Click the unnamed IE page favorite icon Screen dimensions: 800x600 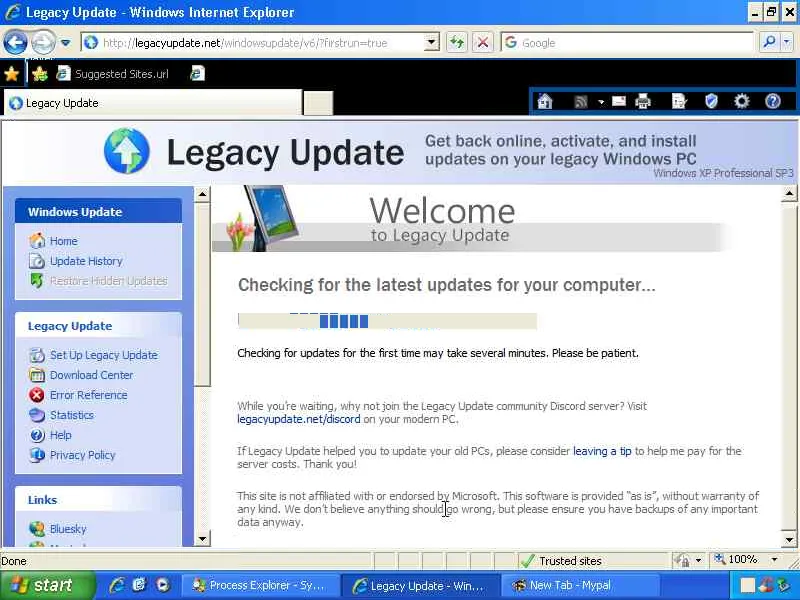click(197, 74)
